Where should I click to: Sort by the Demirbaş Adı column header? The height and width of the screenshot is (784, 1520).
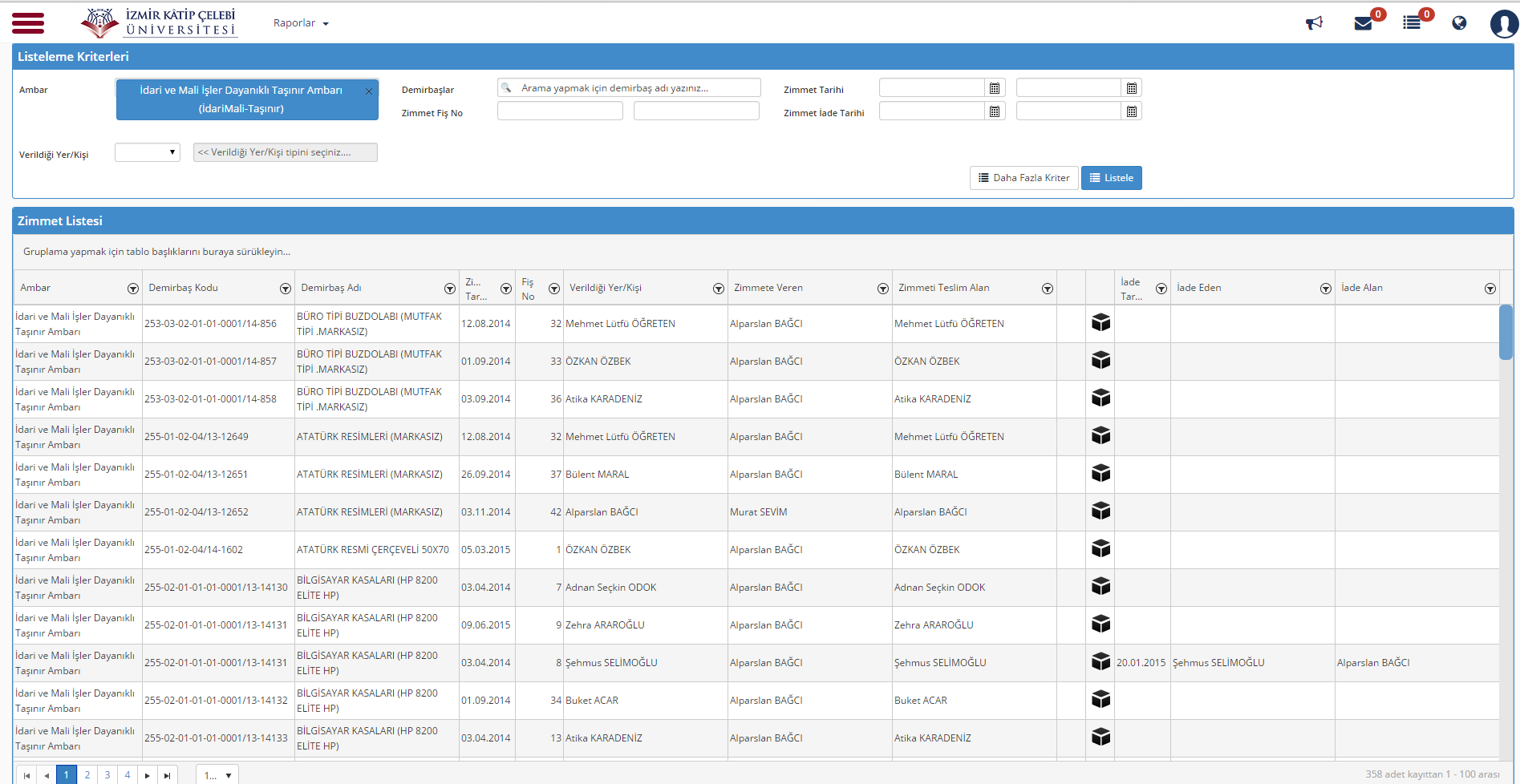click(x=331, y=288)
